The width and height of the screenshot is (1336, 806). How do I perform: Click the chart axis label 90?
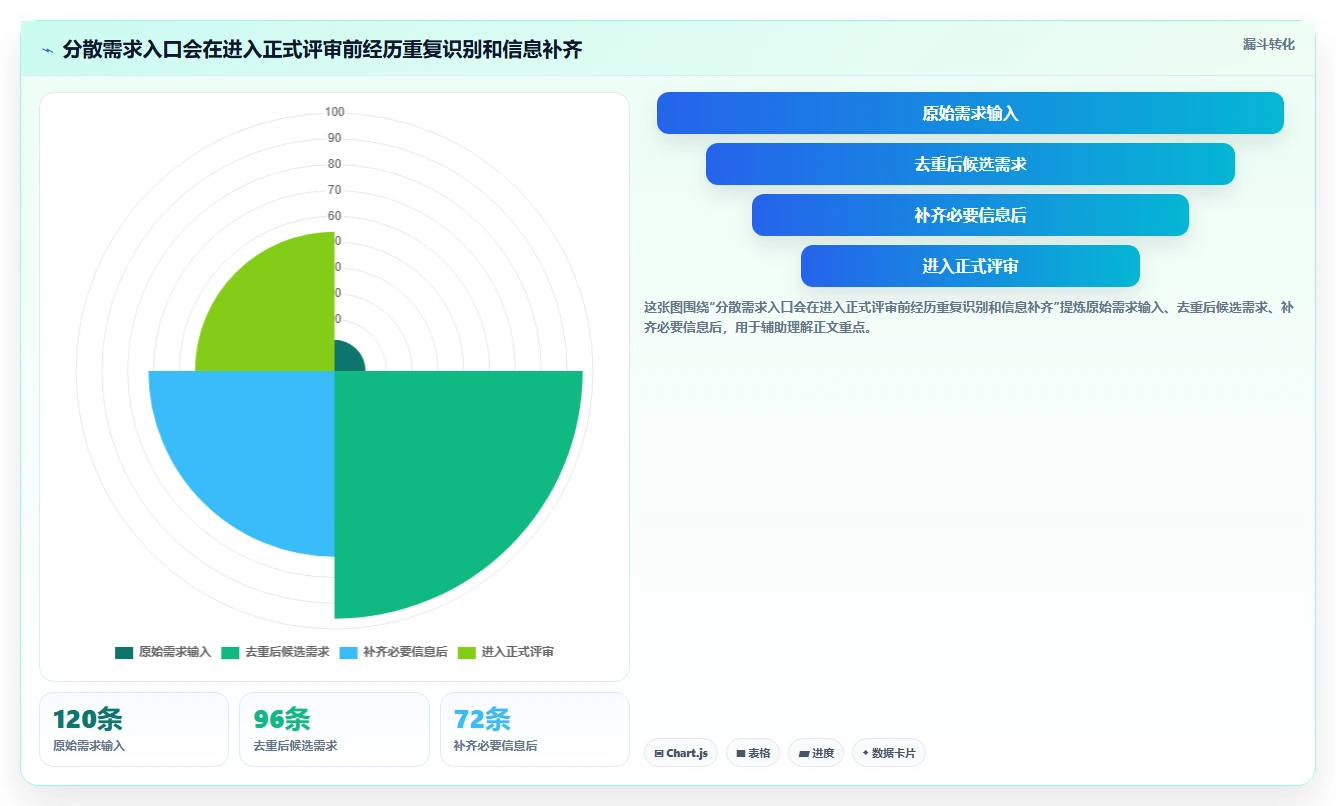coord(334,138)
